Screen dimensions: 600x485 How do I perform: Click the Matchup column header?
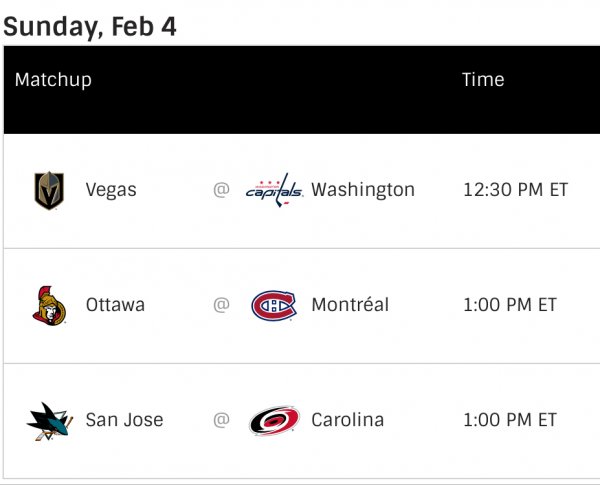click(53, 80)
